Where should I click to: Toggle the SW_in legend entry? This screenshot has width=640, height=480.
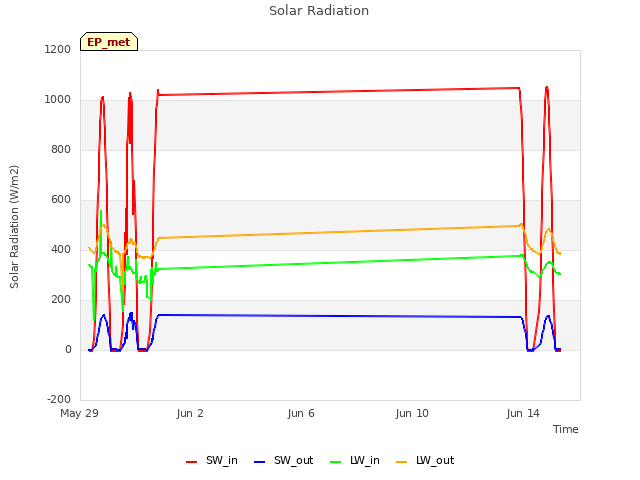point(212,460)
